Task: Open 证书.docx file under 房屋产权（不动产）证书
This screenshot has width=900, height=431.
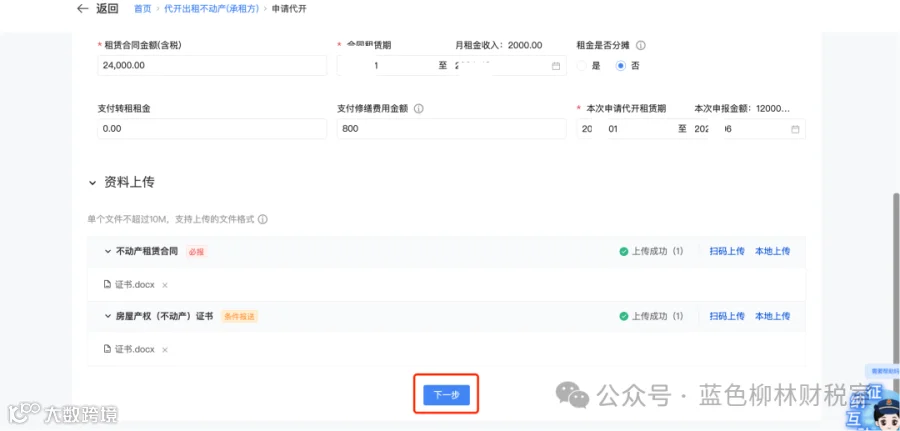Action: tap(135, 349)
